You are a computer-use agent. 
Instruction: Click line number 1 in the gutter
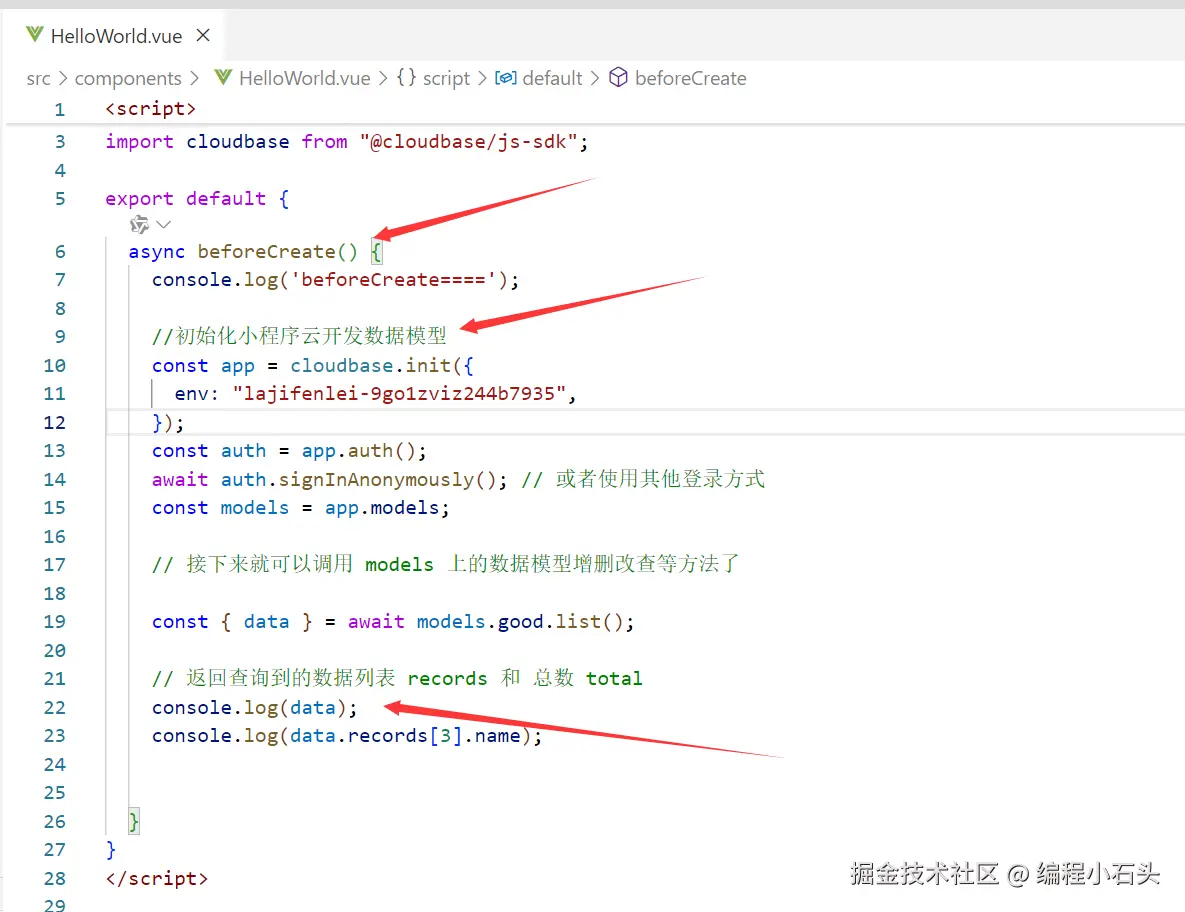click(x=60, y=110)
